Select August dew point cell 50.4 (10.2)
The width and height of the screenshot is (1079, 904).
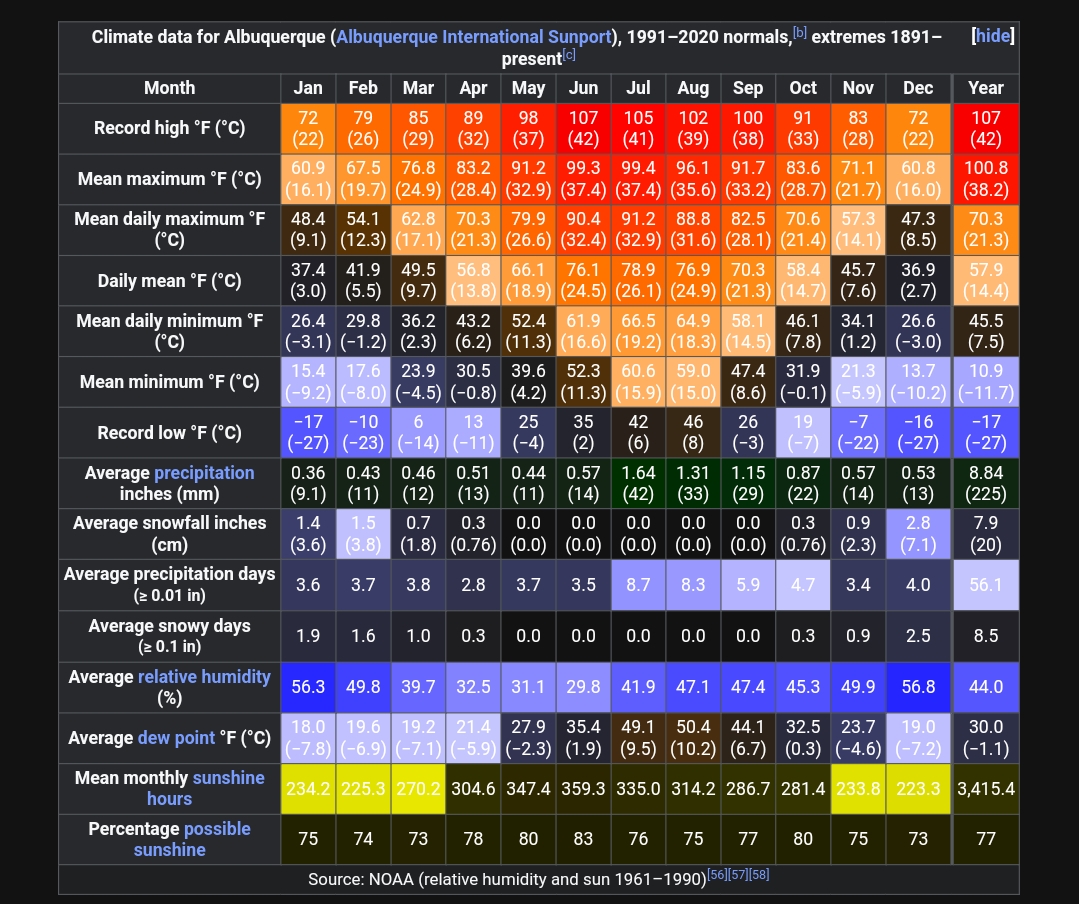click(693, 738)
